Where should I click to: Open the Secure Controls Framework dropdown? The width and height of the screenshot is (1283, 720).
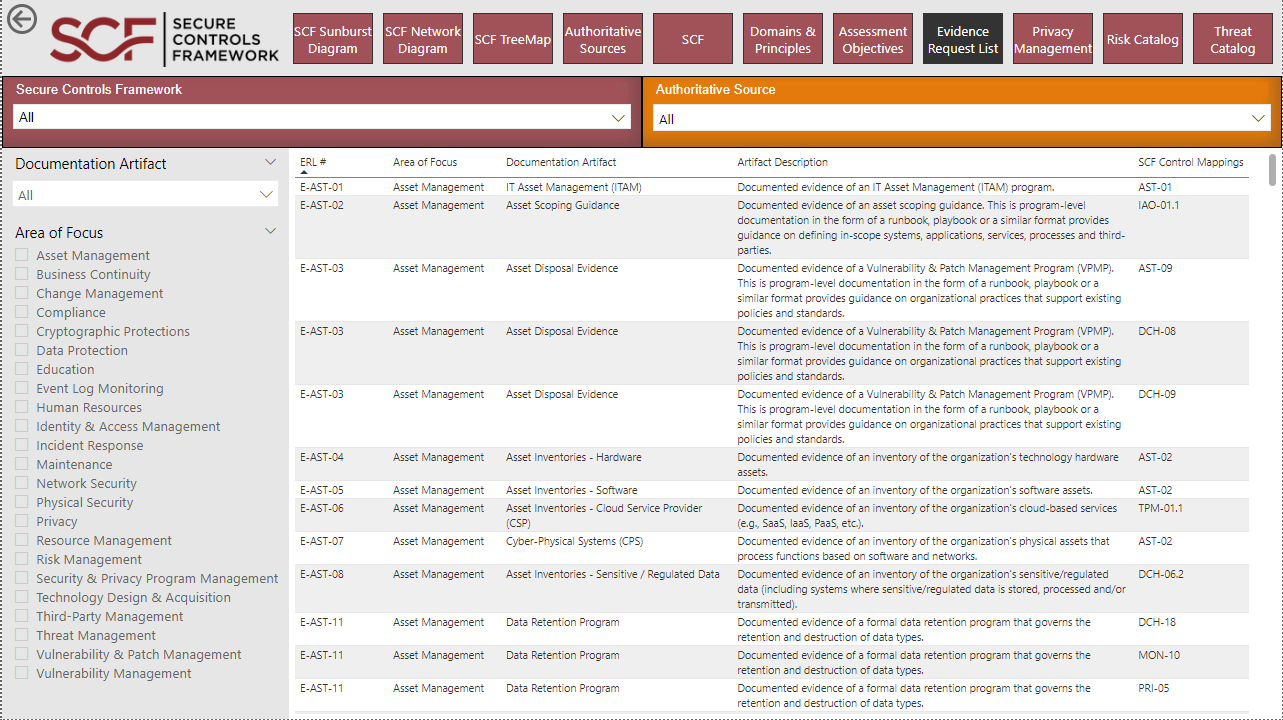(620, 117)
